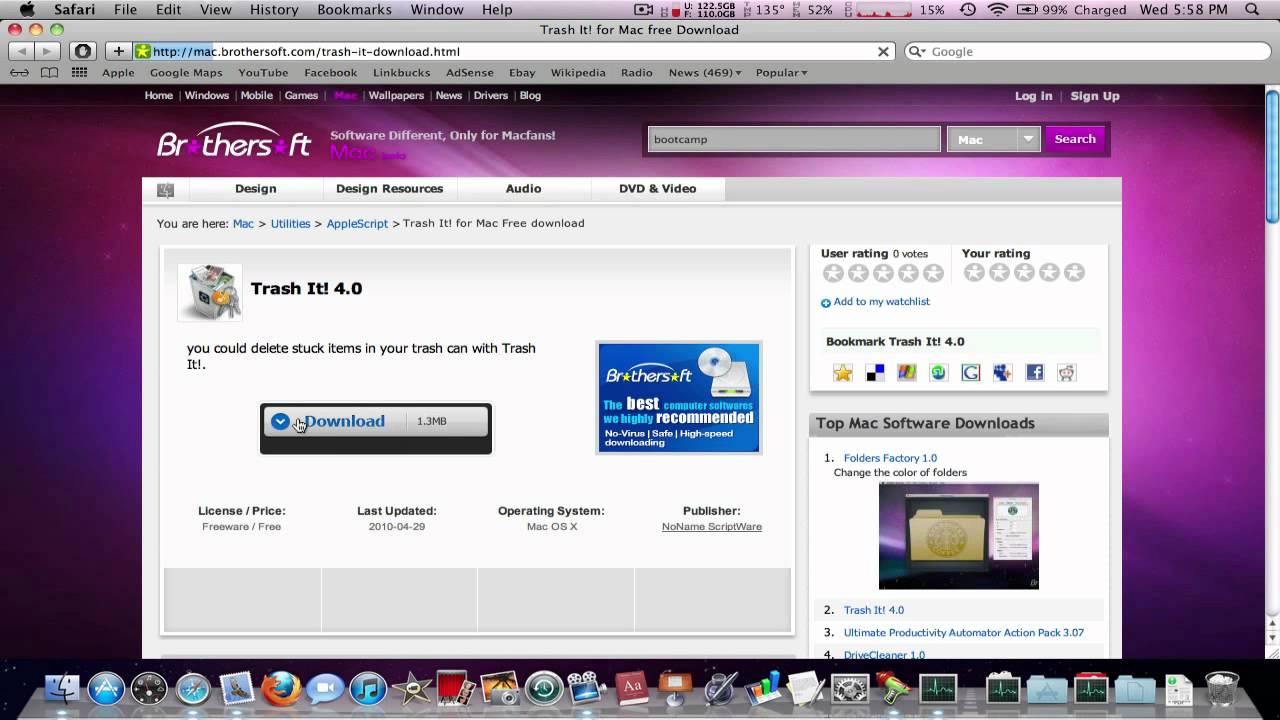Click the Wi-Fi menu bar icon
The width and height of the screenshot is (1280, 720).
(x=998, y=9)
